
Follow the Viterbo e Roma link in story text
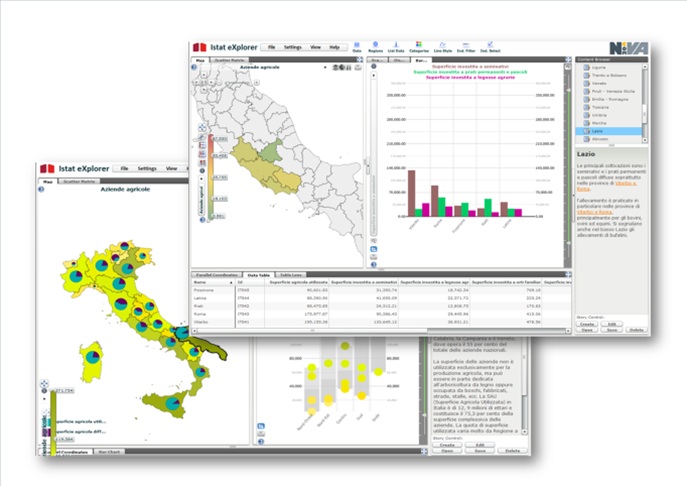(595, 212)
